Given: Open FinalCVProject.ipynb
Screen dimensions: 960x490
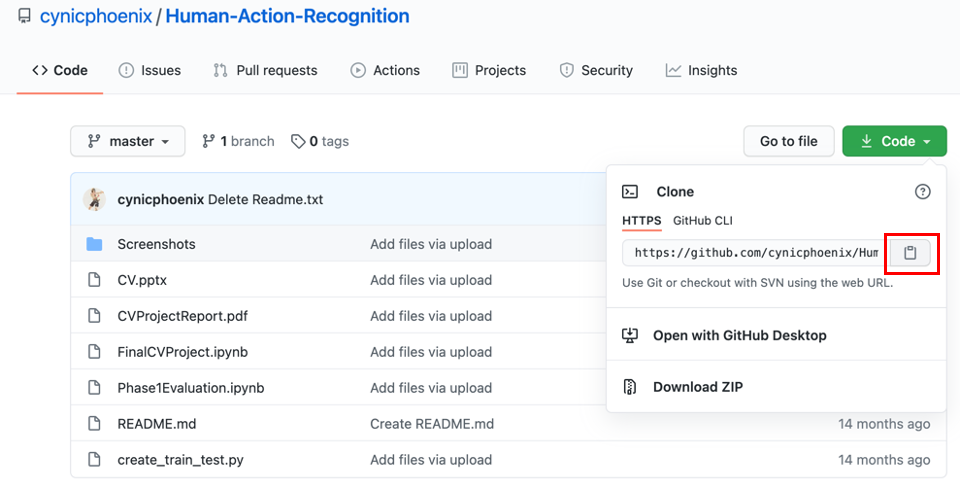Looking at the screenshot, I should click(182, 352).
